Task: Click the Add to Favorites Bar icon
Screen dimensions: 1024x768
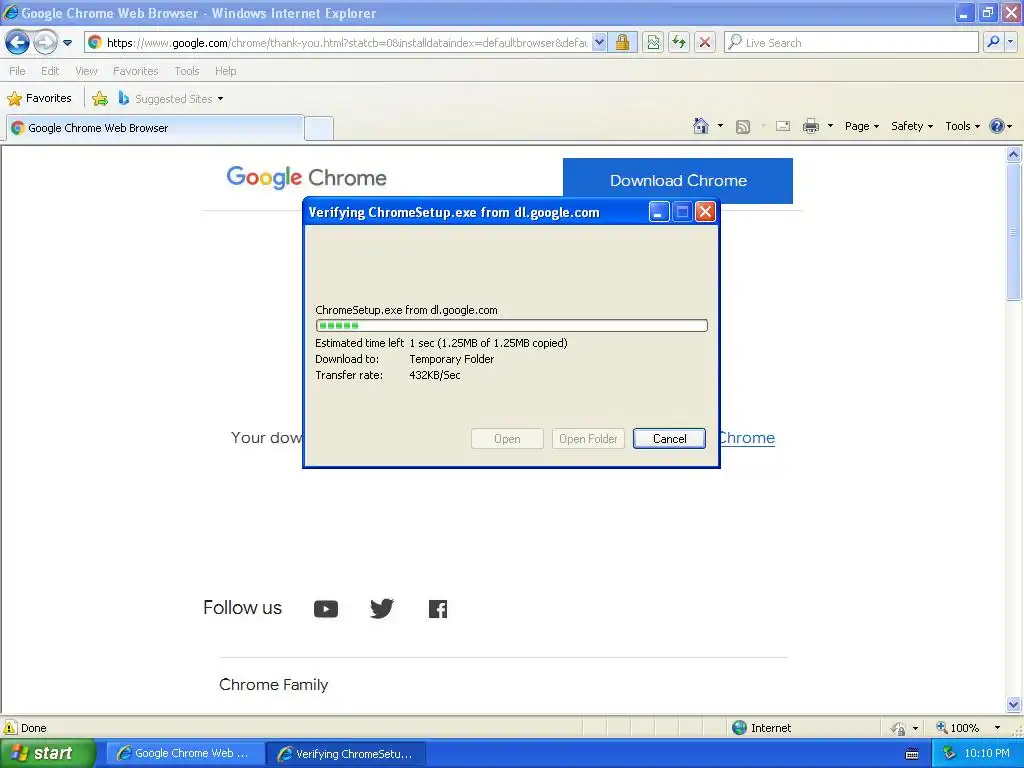Action: click(x=100, y=99)
